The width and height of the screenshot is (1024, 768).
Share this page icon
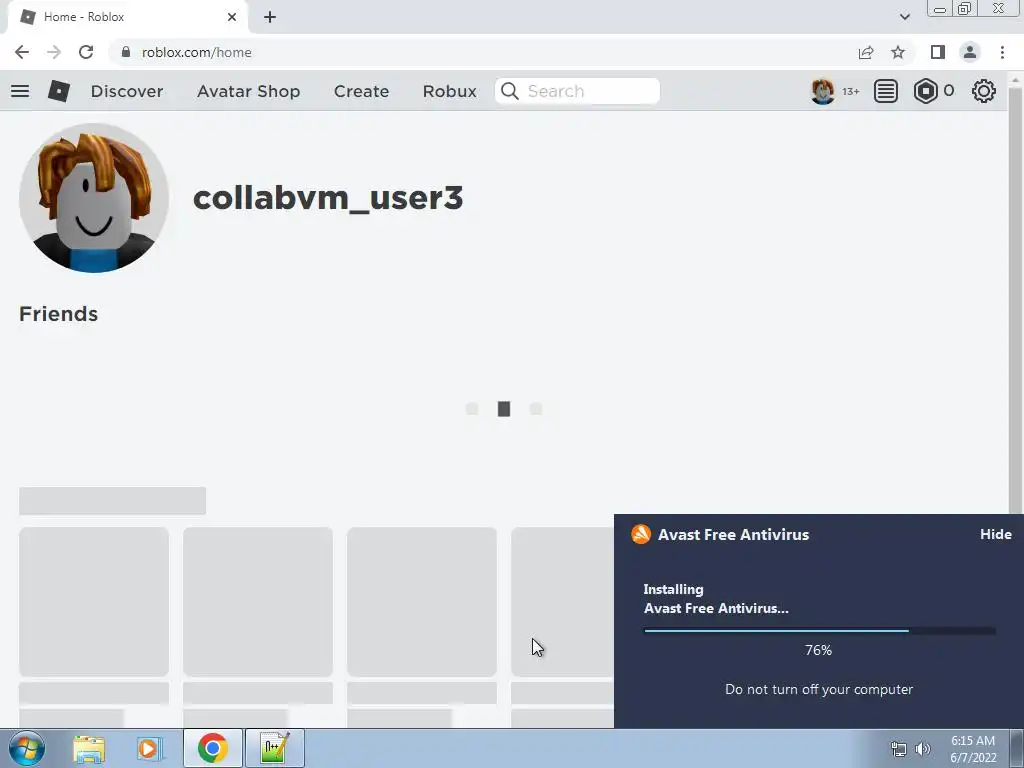866,52
